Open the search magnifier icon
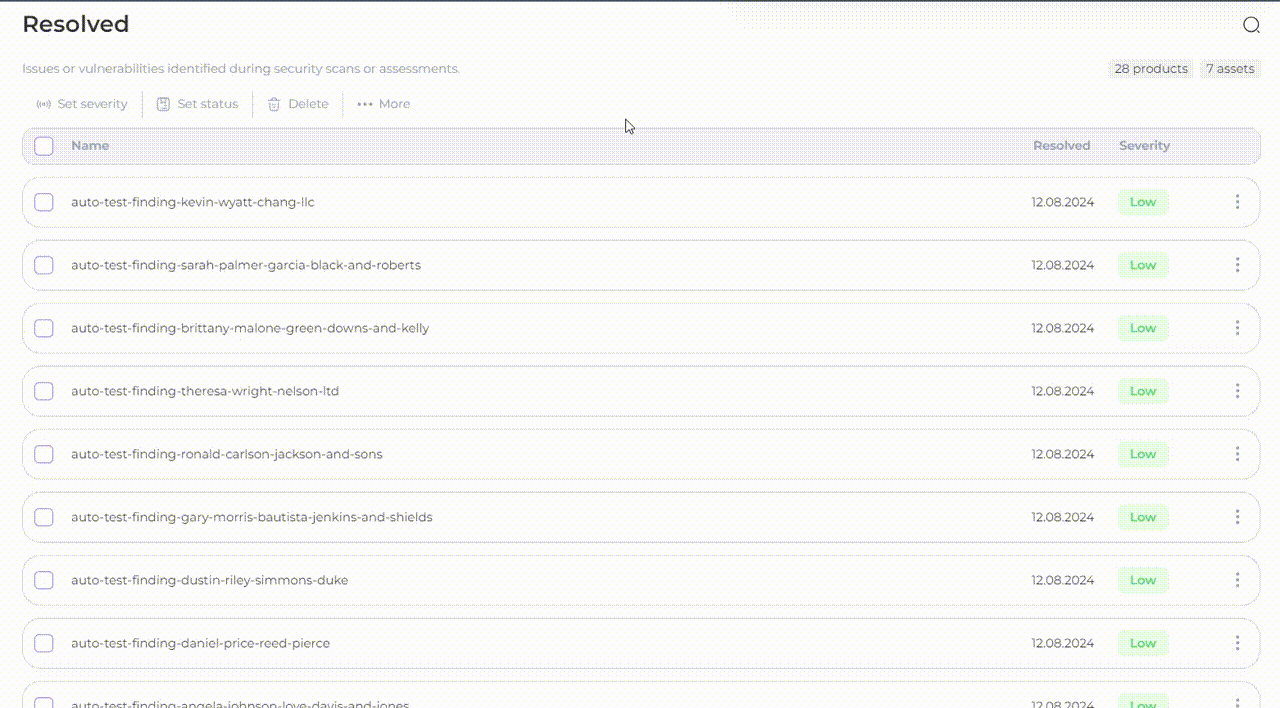The image size is (1280, 708). pos(1251,25)
